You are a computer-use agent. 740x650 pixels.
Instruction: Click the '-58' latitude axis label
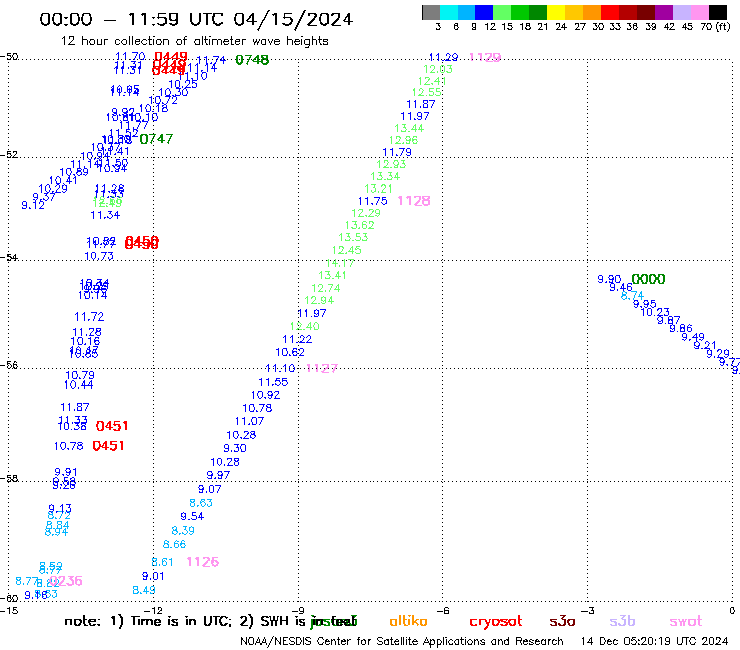[x=9, y=479]
